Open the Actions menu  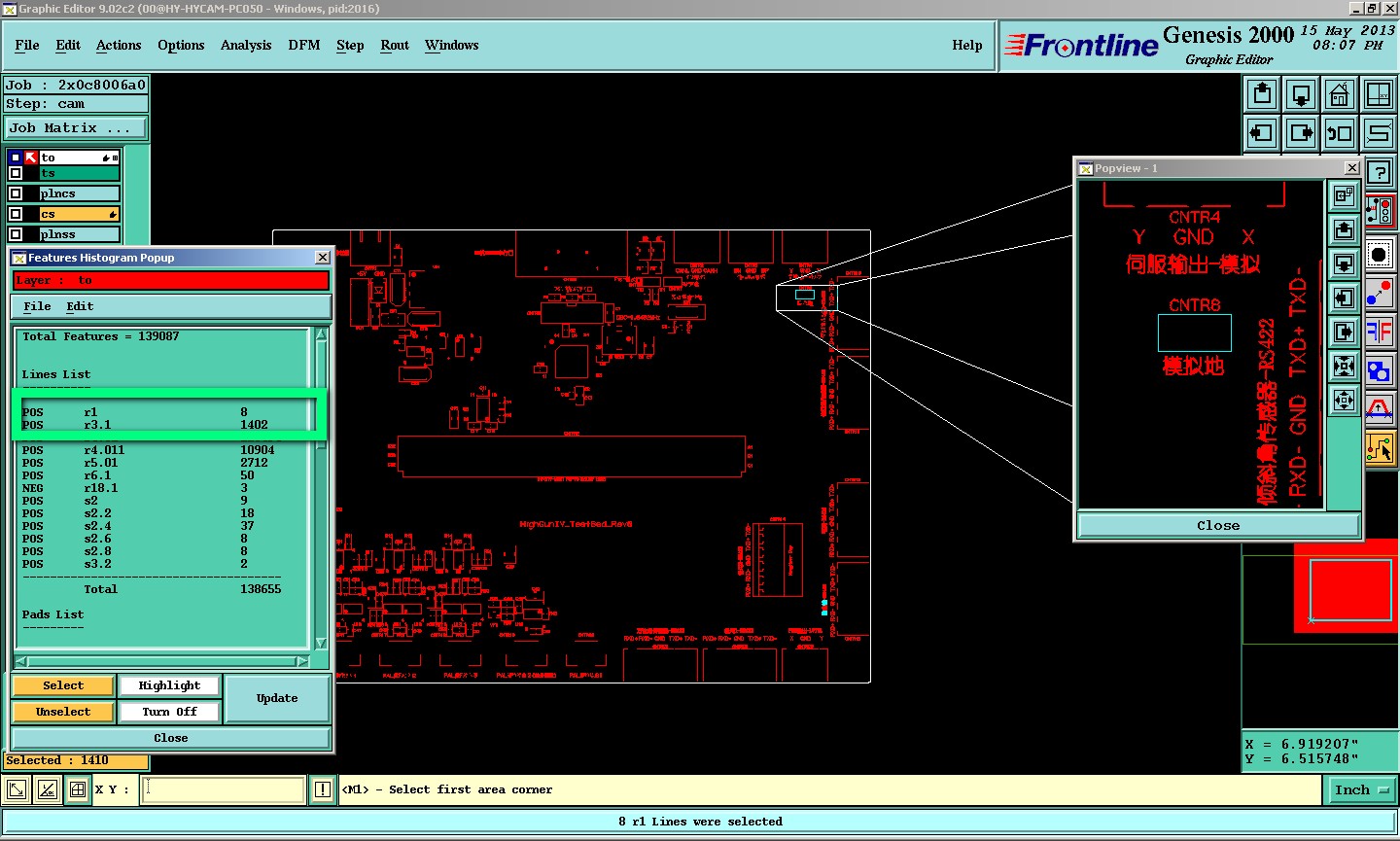[119, 45]
